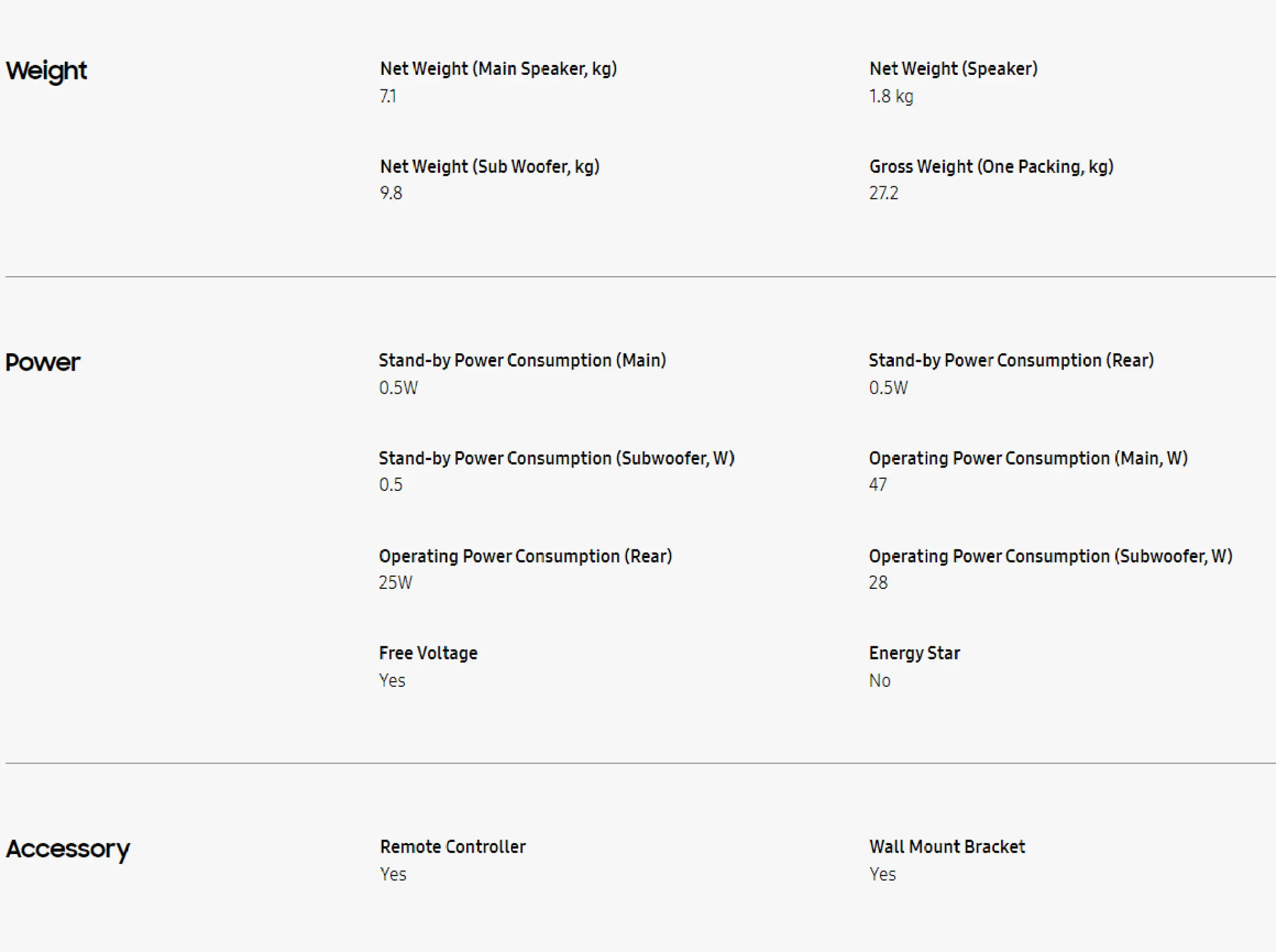Click the 25W rear operating power value

[395, 583]
